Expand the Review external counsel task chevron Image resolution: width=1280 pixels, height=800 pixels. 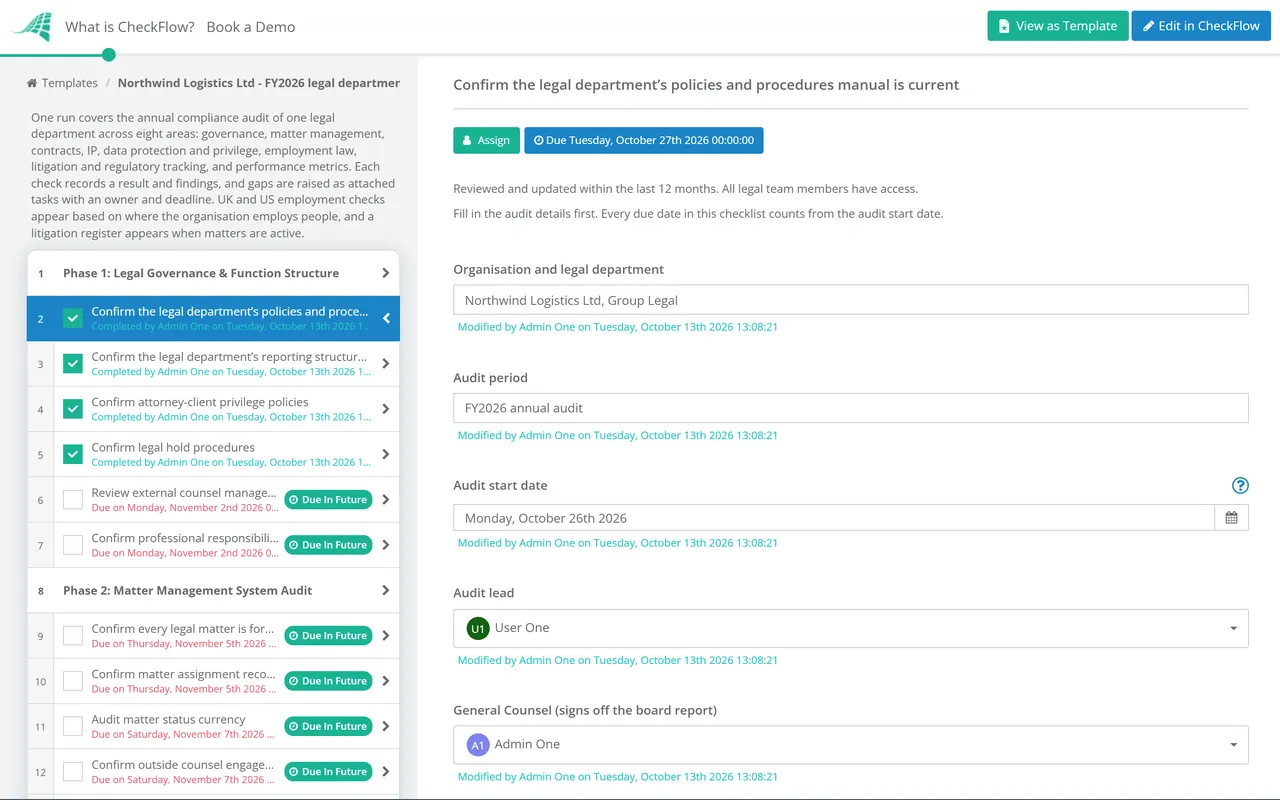pyautogui.click(x=386, y=500)
